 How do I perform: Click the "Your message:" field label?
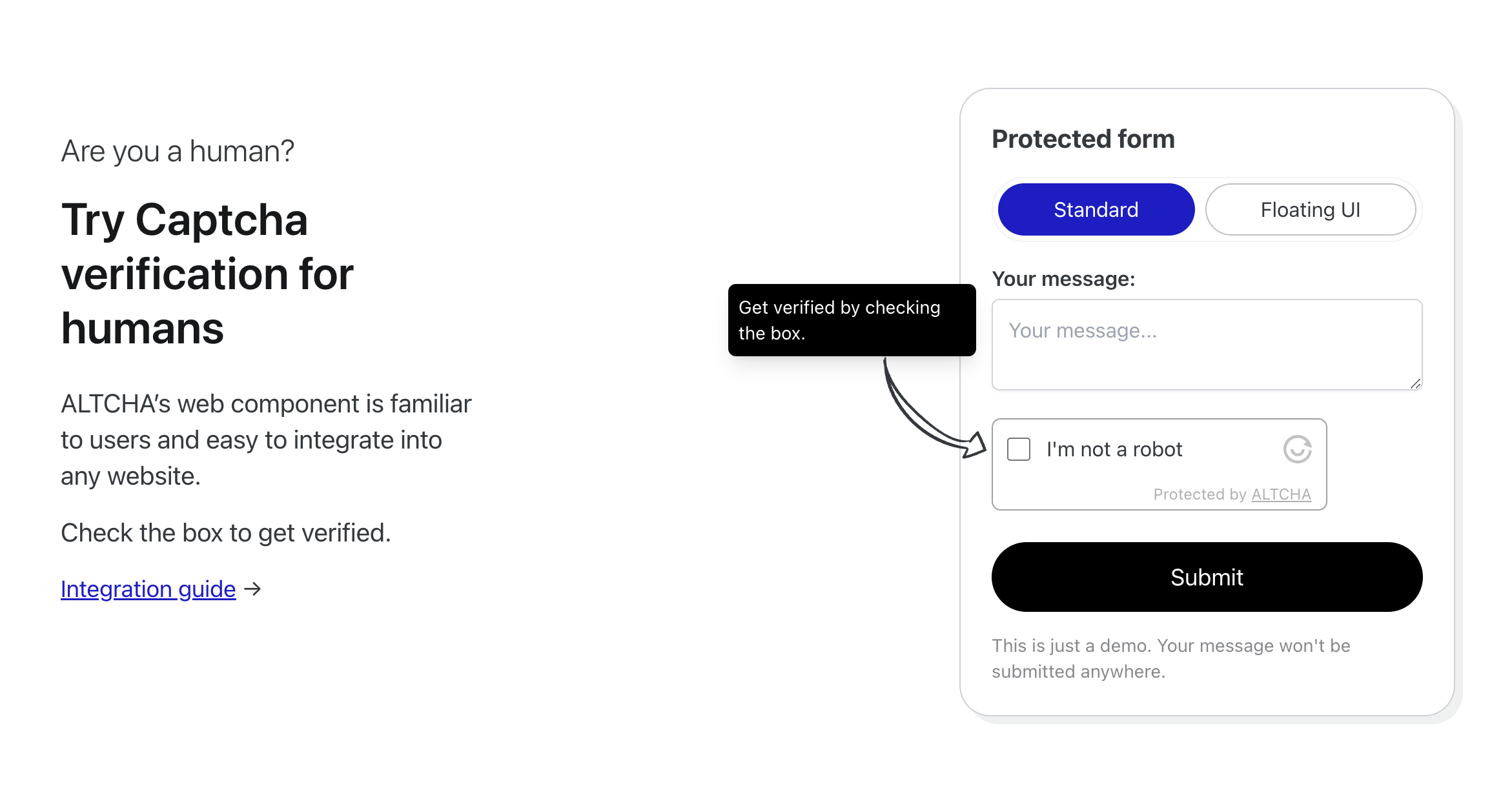(1063, 279)
